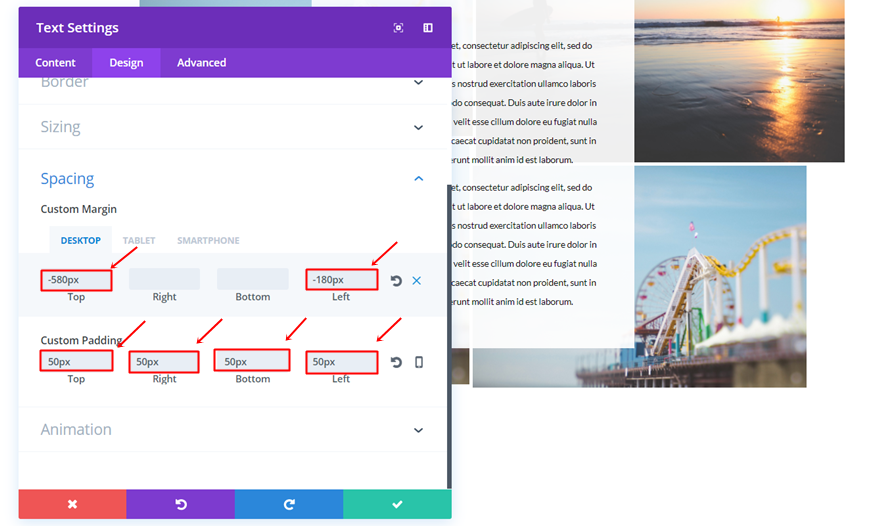Expand the Border section chevron
The width and height of the screenshot is (880, 526).
point(418,83)
